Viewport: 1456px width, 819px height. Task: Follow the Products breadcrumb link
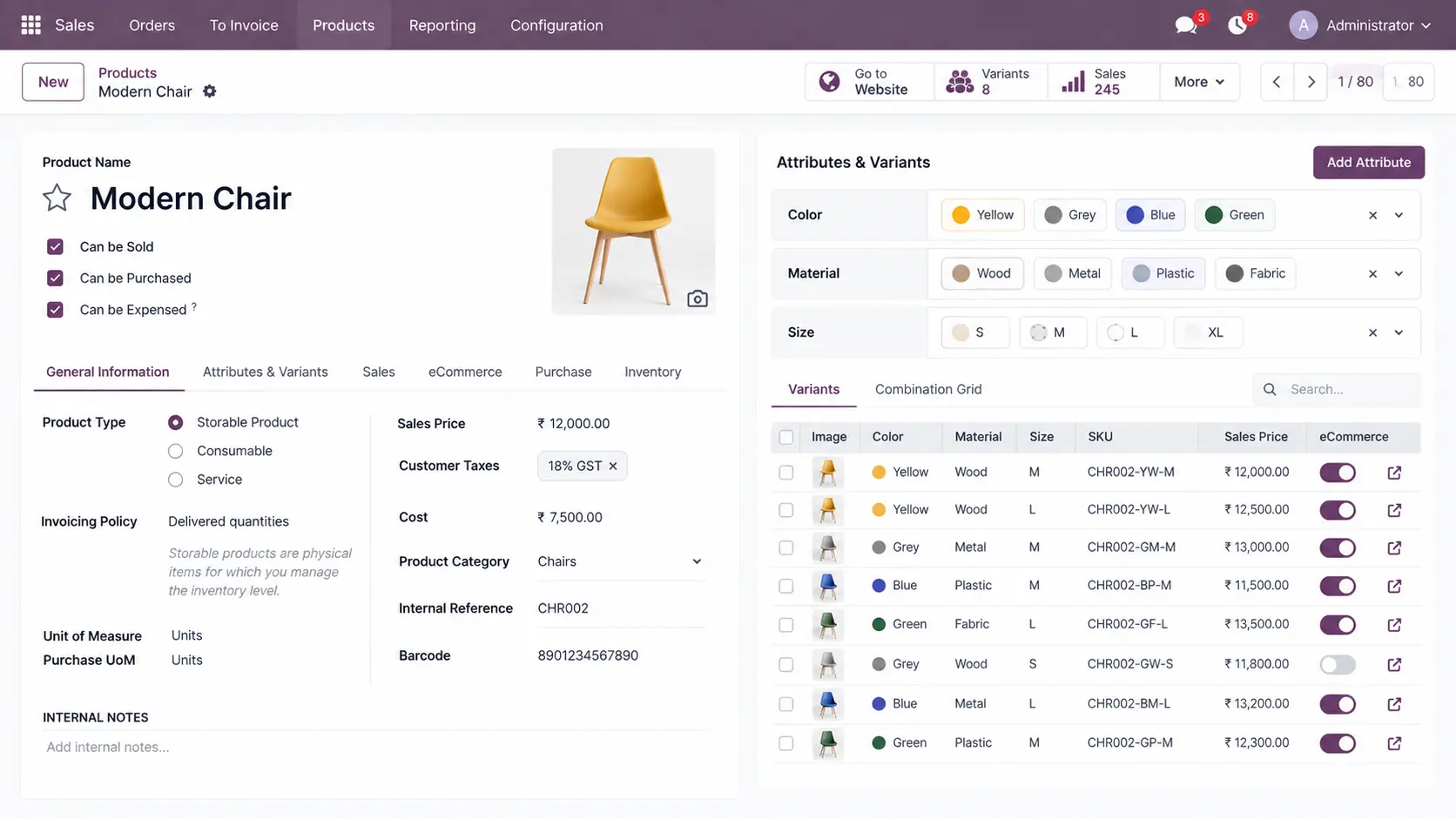pyautogui.click(x=127, y=73)
